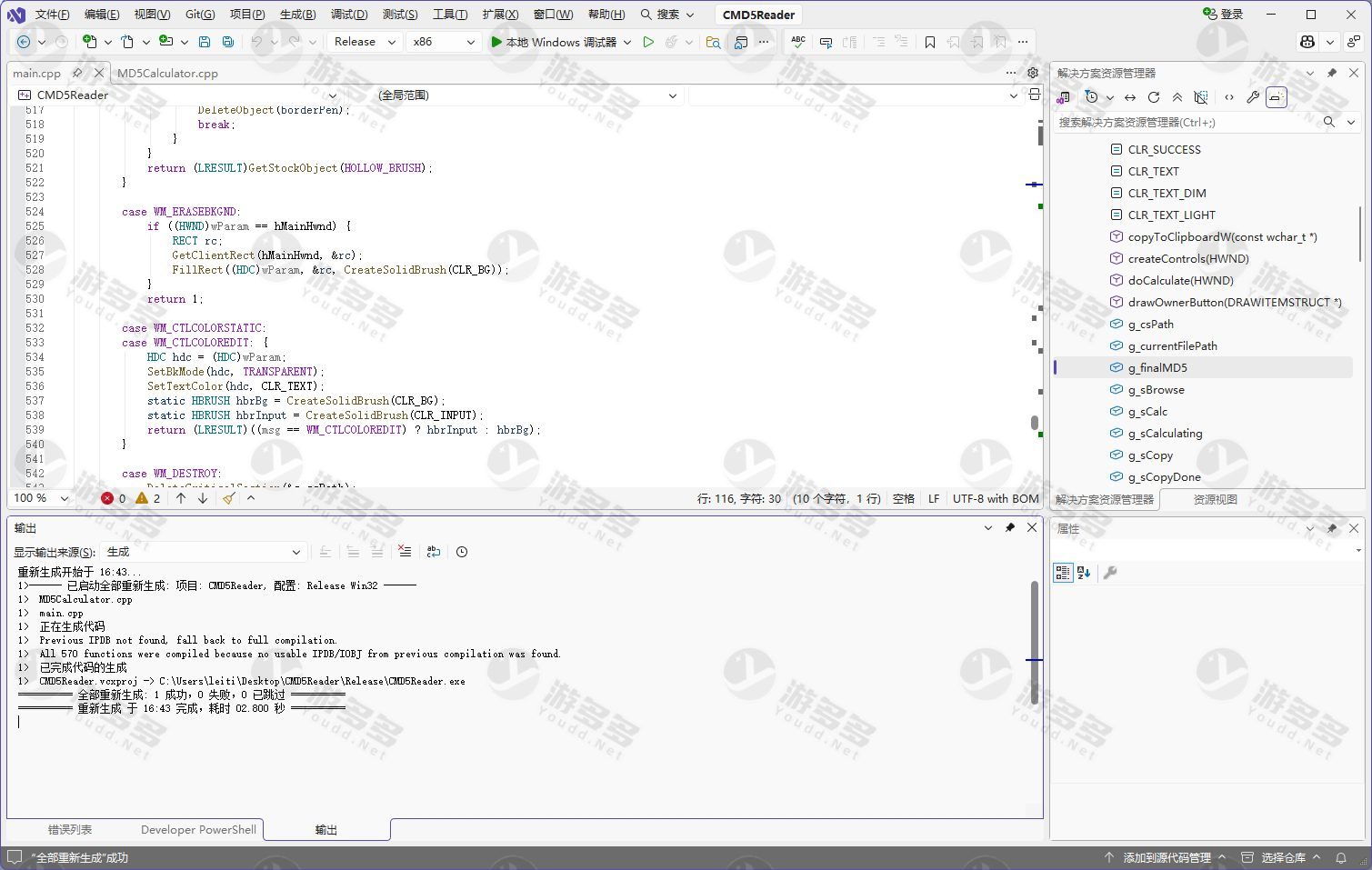Click the Find in Files toolbar icon
Screen dimensions: 1372x870
click(713, 42)
